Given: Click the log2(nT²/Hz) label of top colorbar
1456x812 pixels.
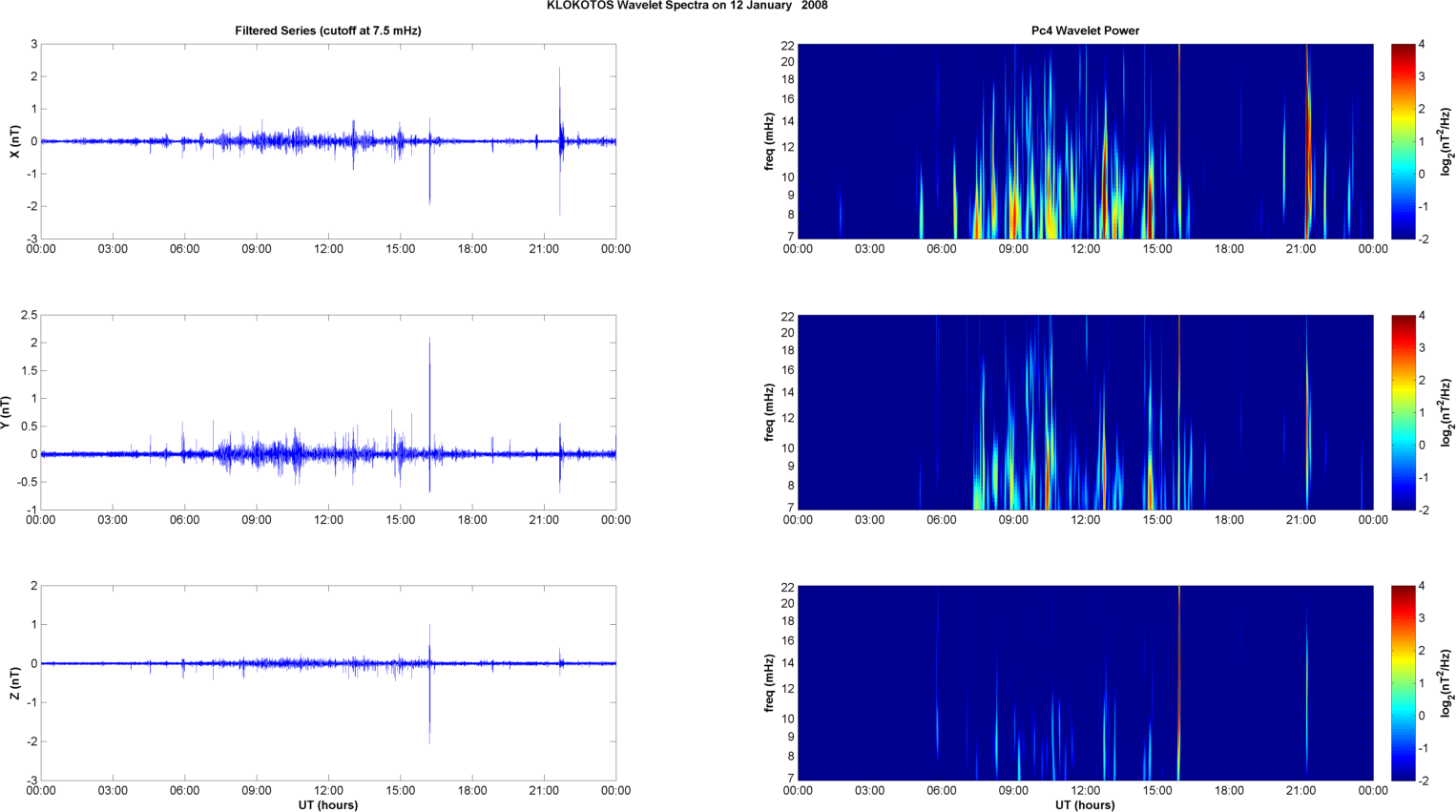Looking at the screenshot, I should tap(1446, 141).
